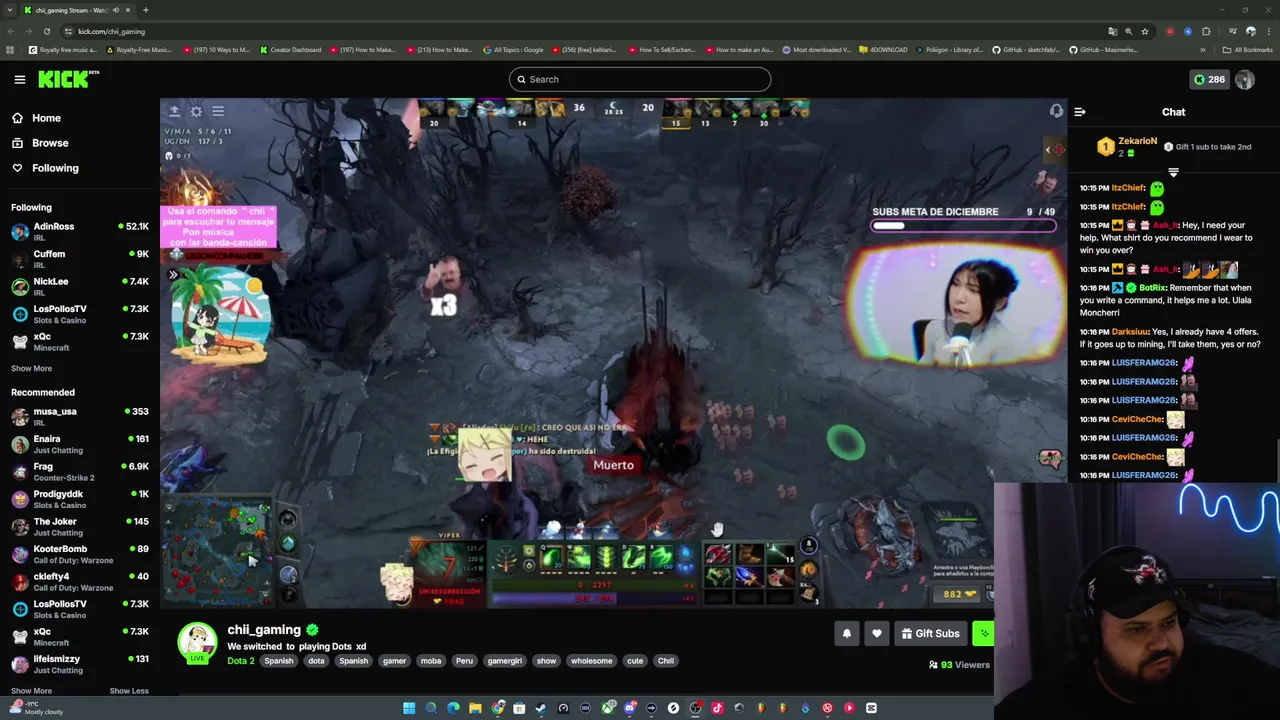The width and height of the screenshot is (1280, 720).
Task: Click the 93 Viewers count
Action: (959, 665)
